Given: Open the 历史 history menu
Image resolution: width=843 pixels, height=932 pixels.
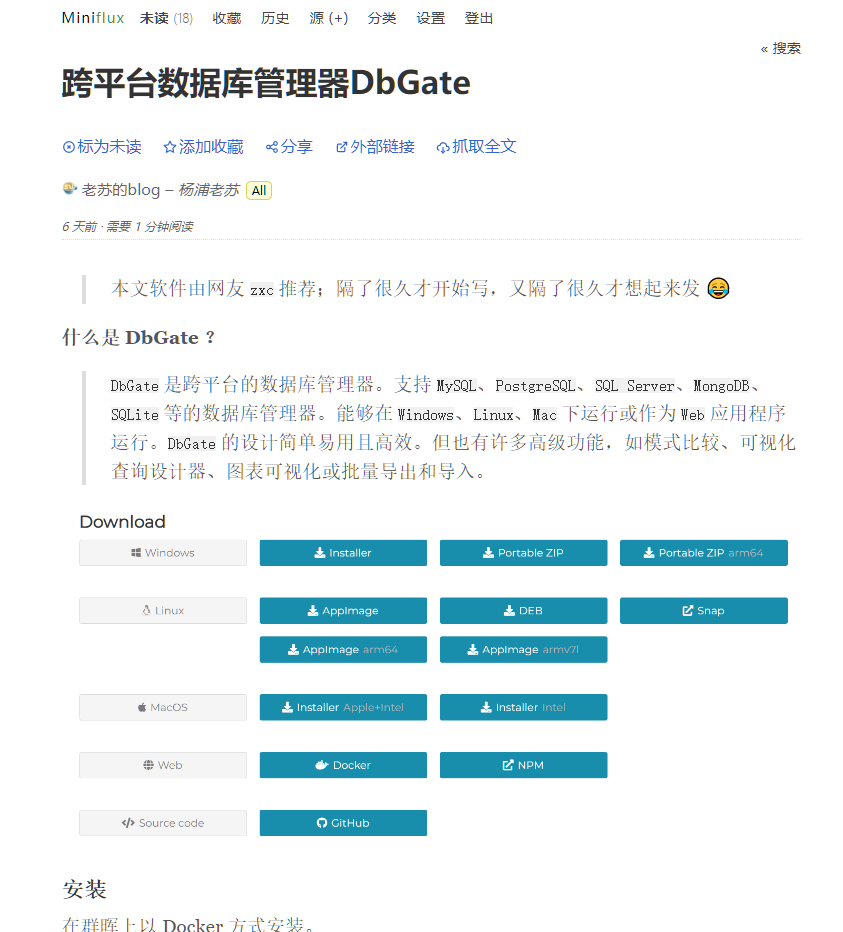Looking at the screenshot, I should coord(275,18).
